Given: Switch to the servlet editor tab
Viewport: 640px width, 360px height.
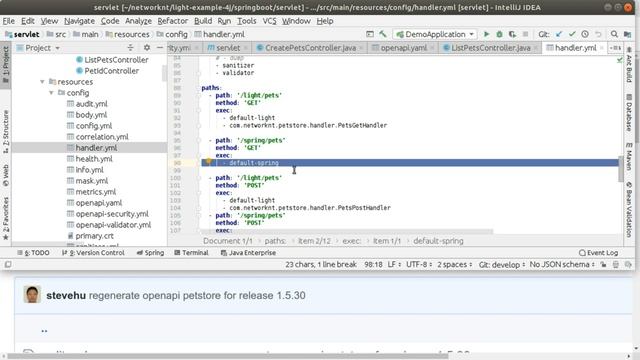Looking at the screenshot, I should click(x=228, y=48).
